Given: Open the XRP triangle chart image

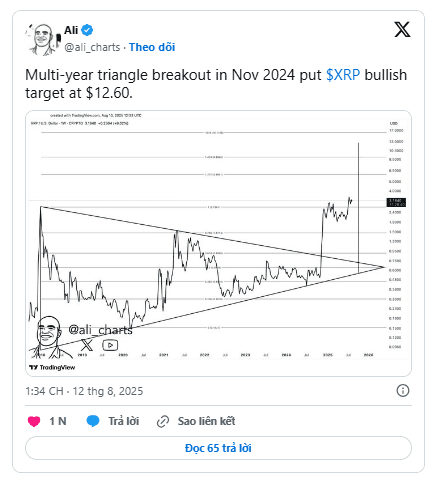Looking at the screenshot, I should pyautogui.click(x=218, y=243).
